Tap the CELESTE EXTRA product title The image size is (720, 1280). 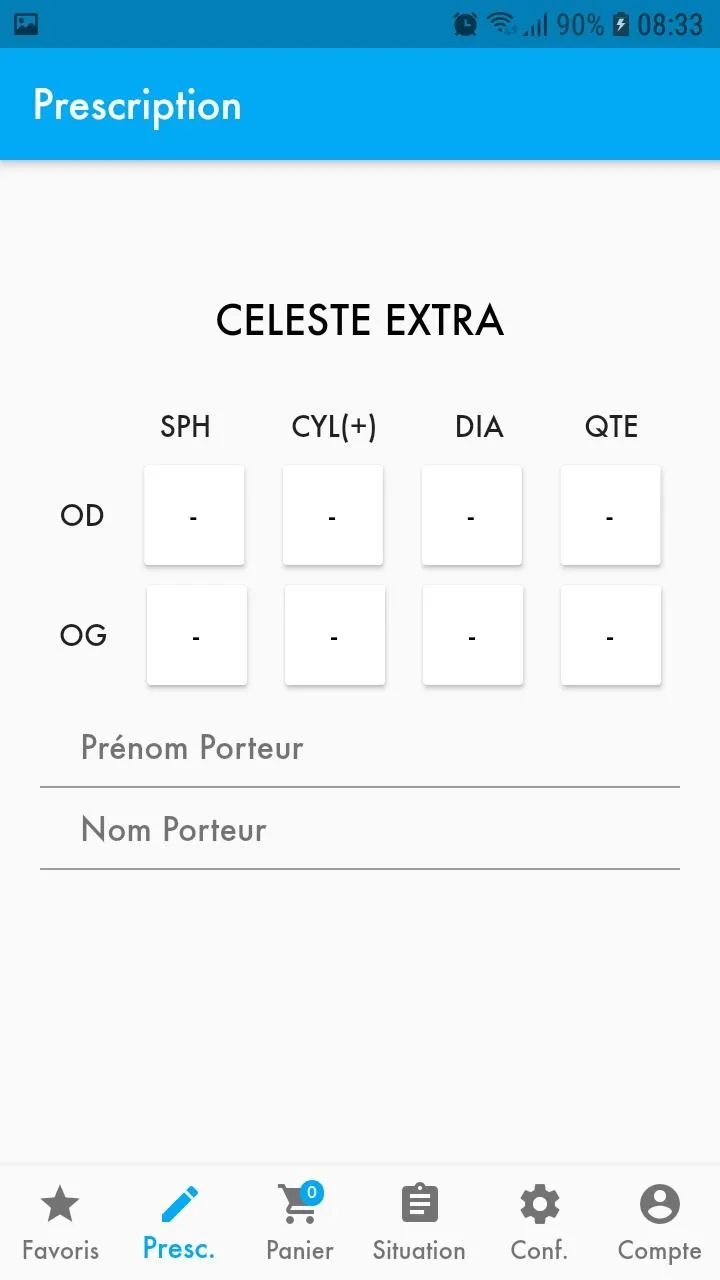click(x=360, y=320)
